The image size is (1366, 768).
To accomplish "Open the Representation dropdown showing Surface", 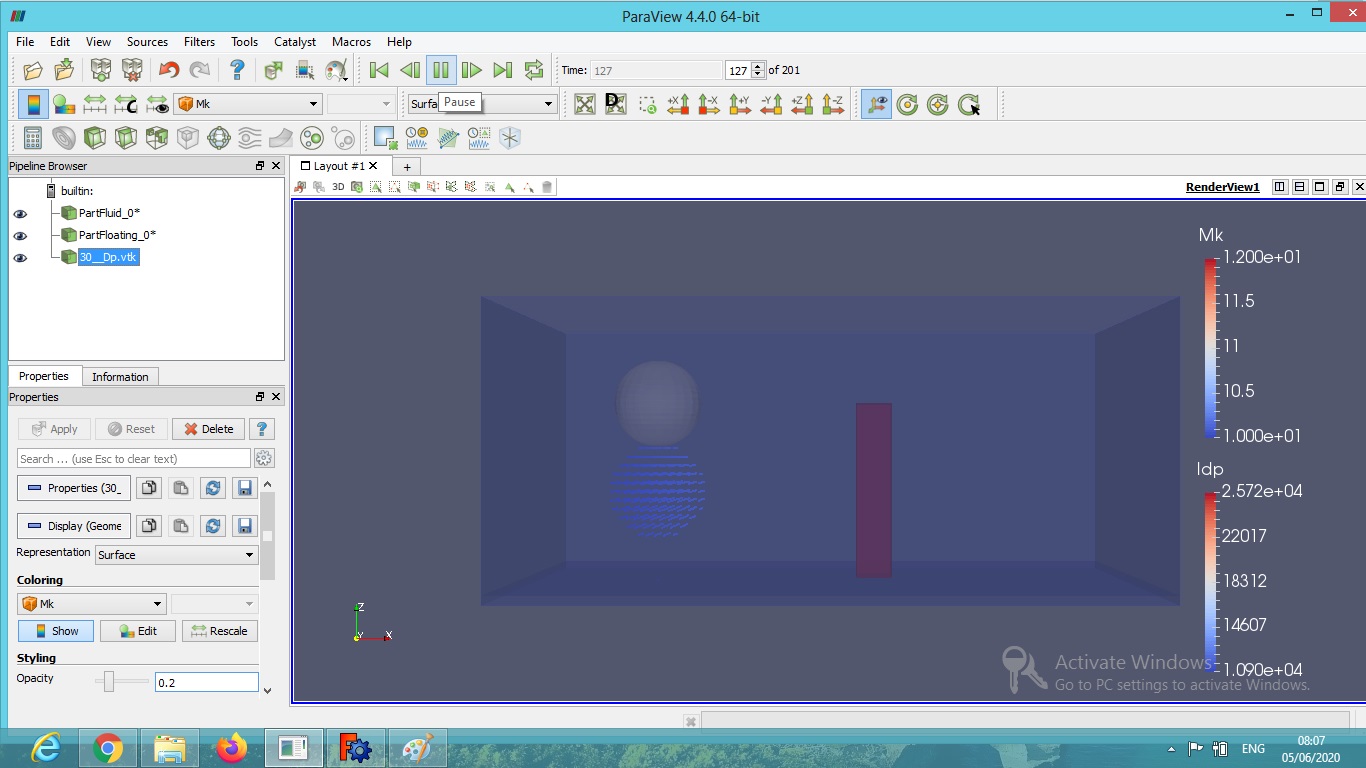I will 176,554.
